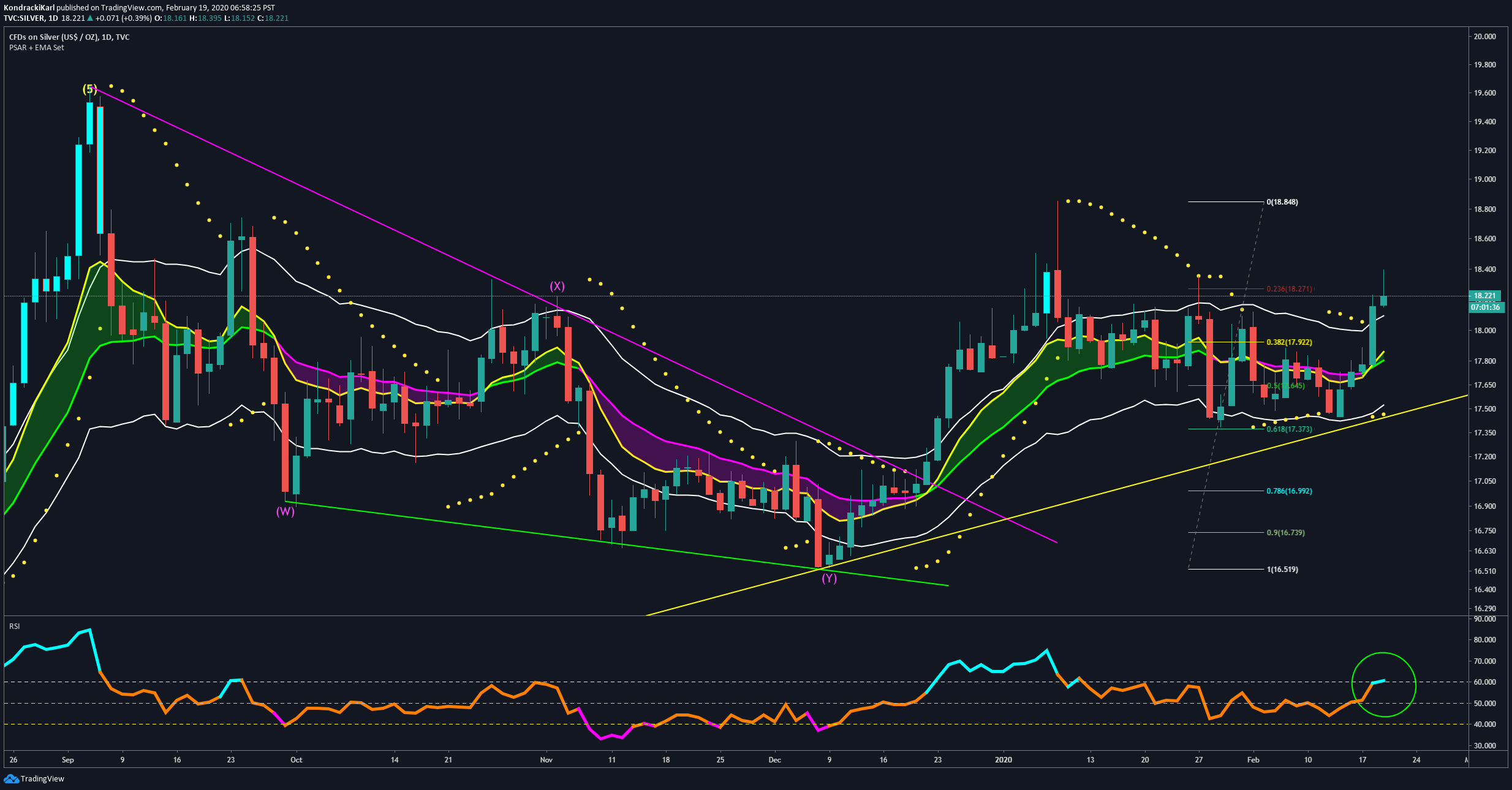Viewport: 1512px width, 790px height.
Task: Click the 18.400 price axis label
Action: coord(1485,269)
